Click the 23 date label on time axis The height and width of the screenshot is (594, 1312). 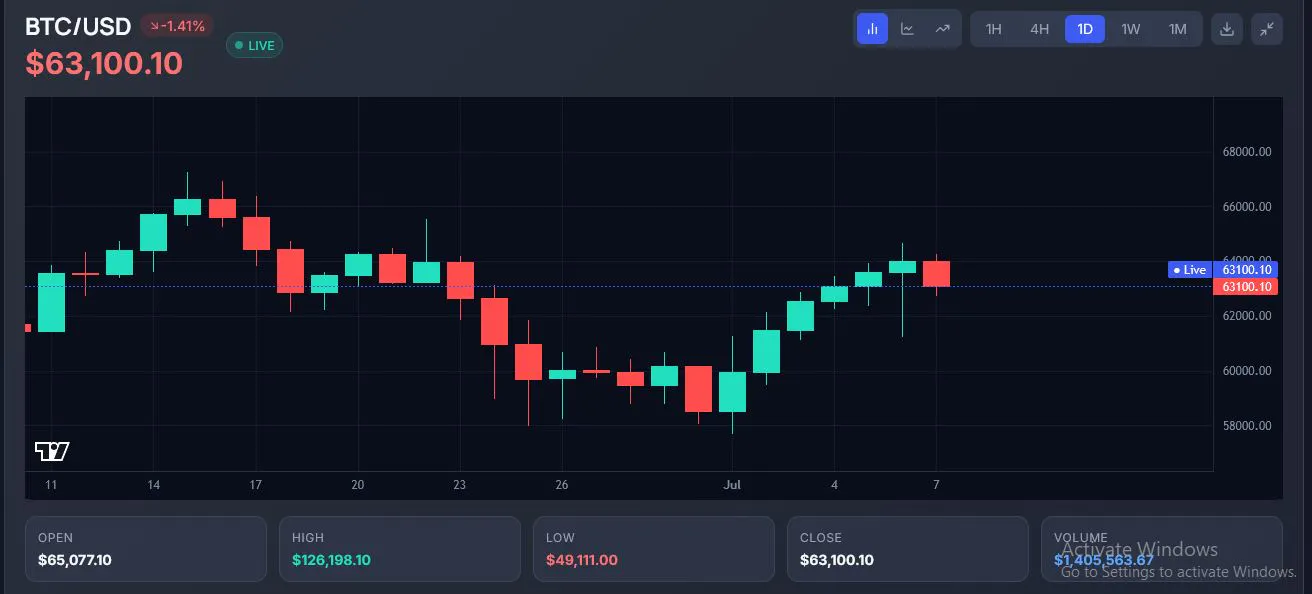[x=460, y=485]
